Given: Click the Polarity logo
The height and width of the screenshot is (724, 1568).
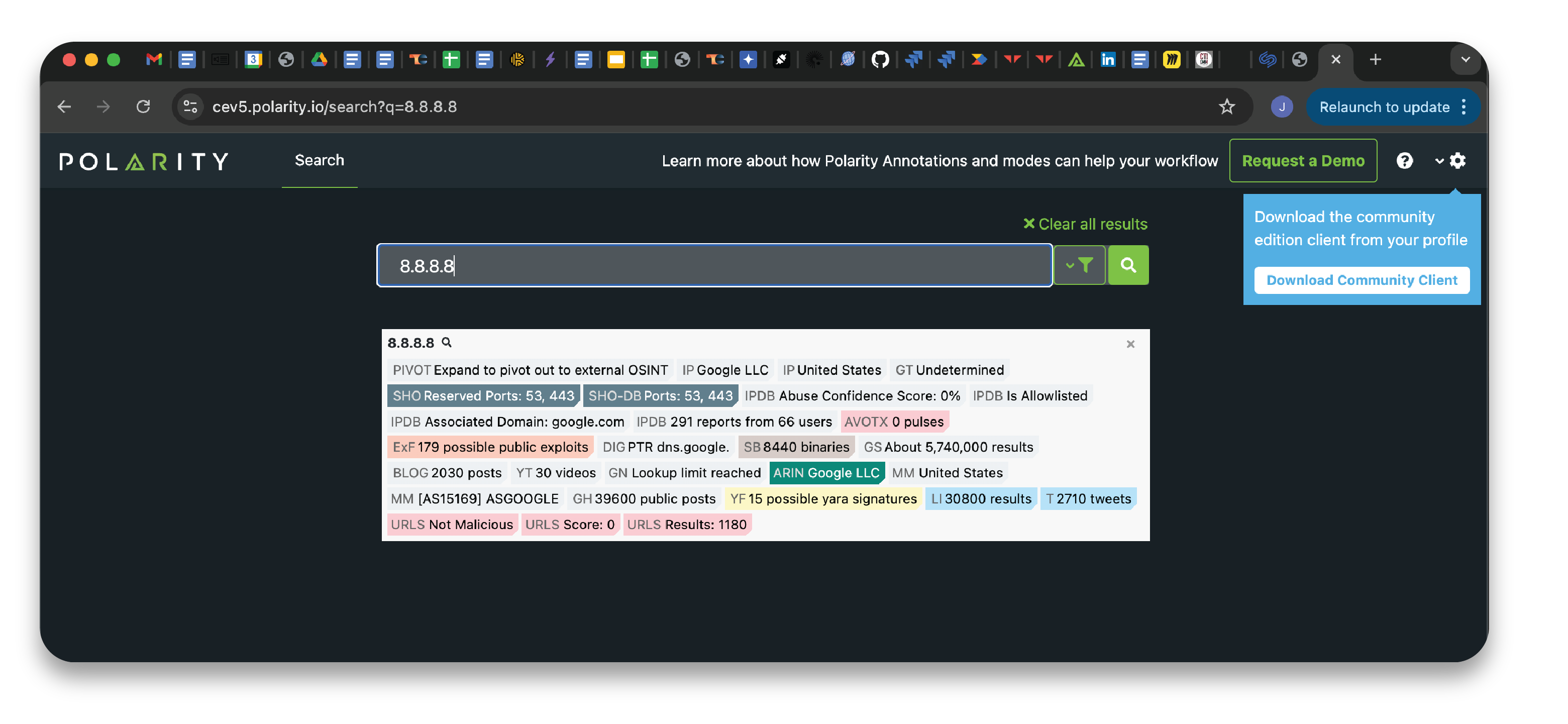Looking at the screenshot, I should coord(144,161).
